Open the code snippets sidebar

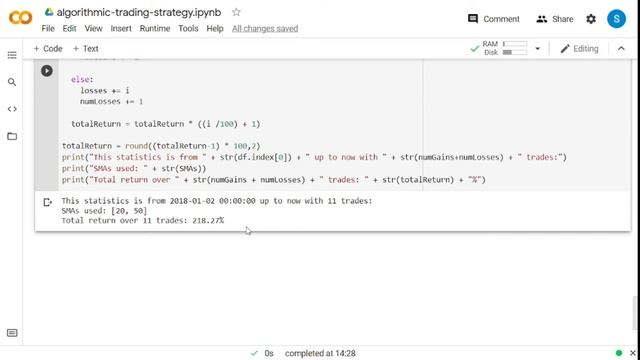[12, 109]
